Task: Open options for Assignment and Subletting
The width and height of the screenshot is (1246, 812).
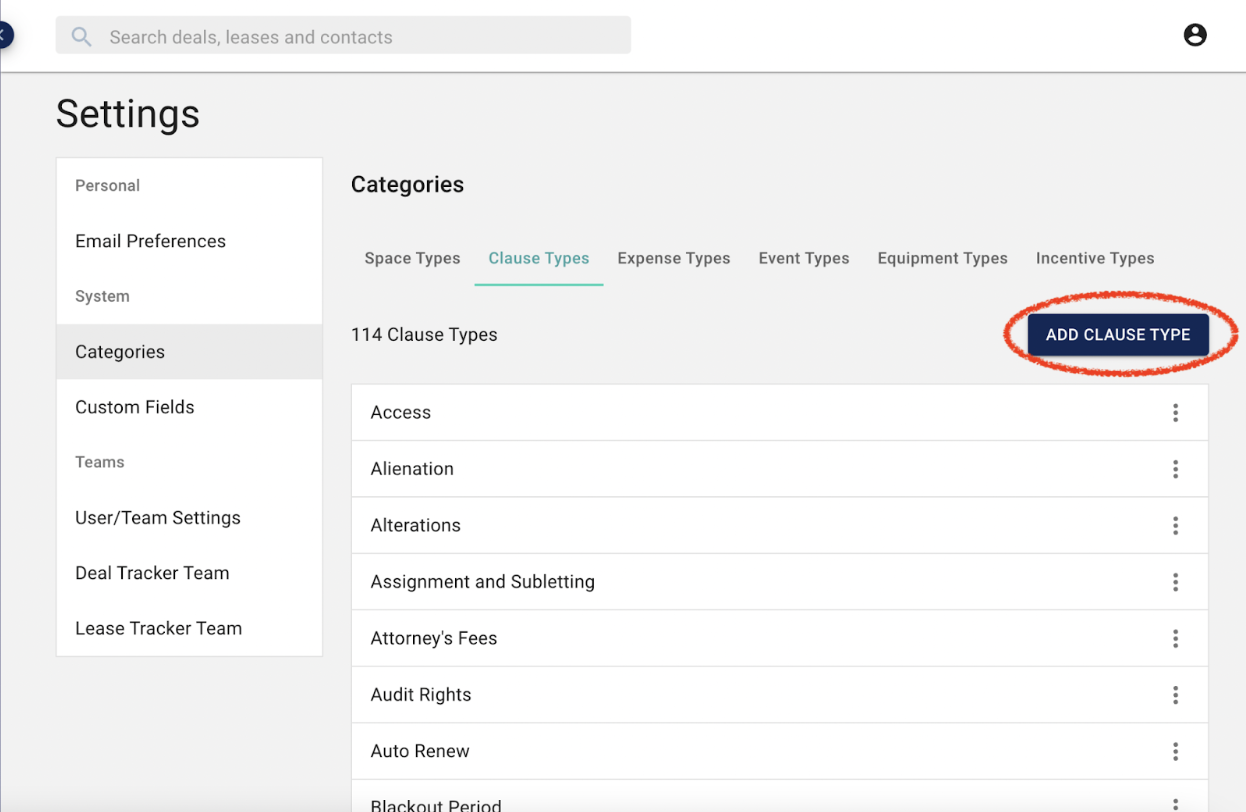Action: 1175,582
